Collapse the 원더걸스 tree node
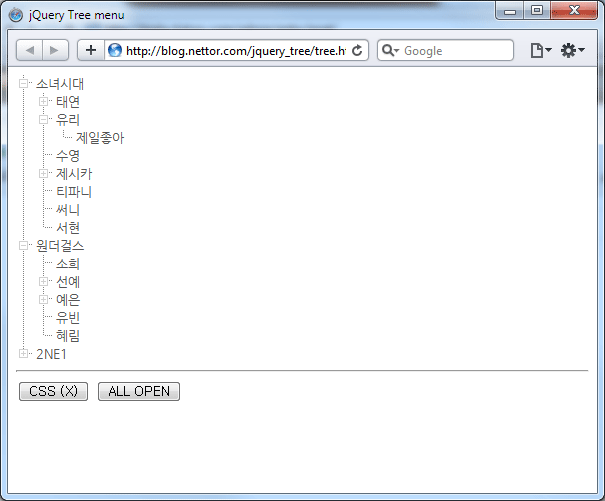 tap(24, 245)
